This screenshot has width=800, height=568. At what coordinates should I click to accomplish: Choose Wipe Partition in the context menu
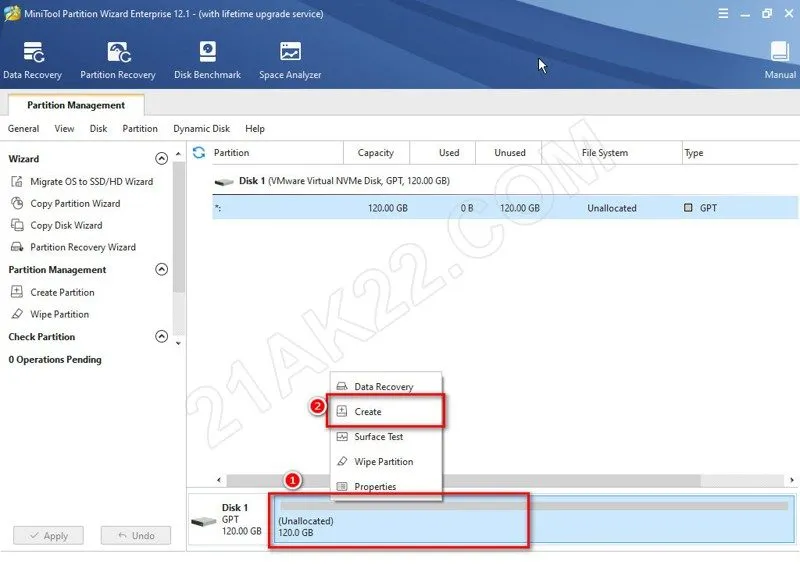(386, 461)
